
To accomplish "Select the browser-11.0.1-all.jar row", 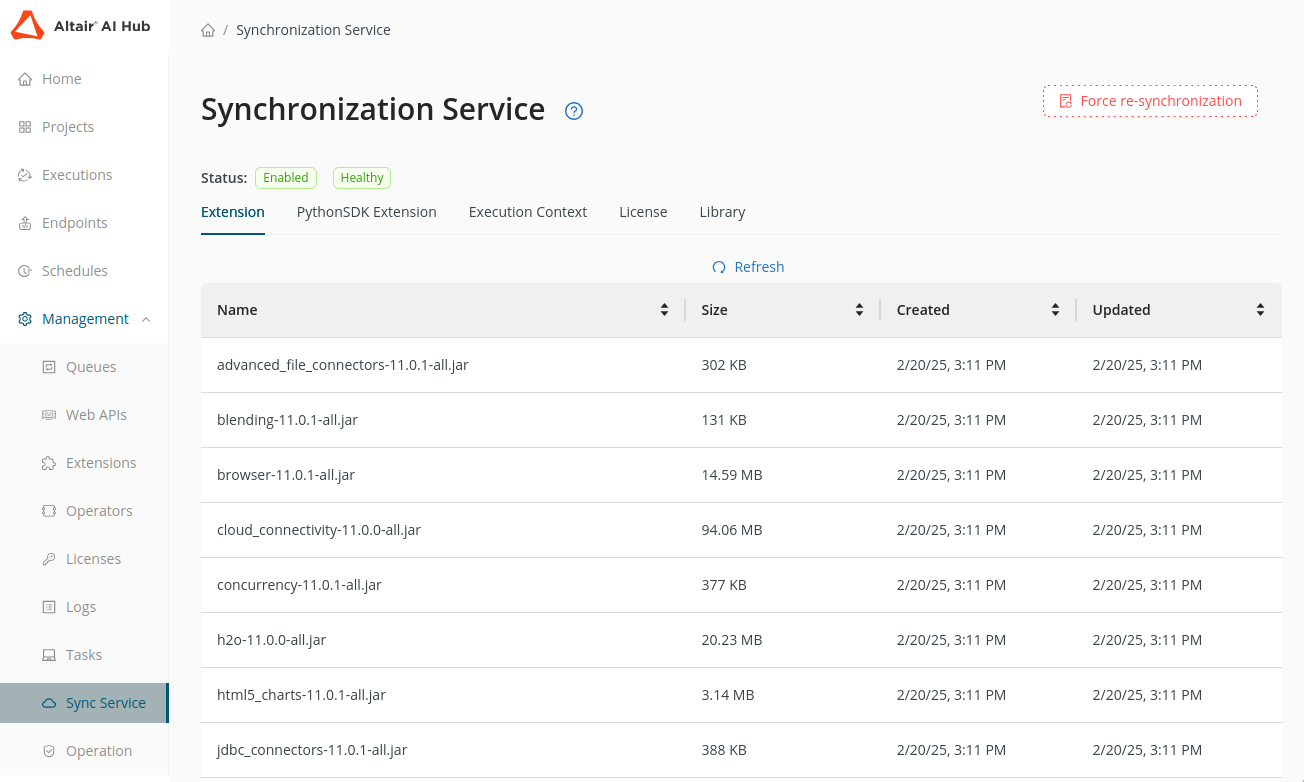I will point(286,475).
